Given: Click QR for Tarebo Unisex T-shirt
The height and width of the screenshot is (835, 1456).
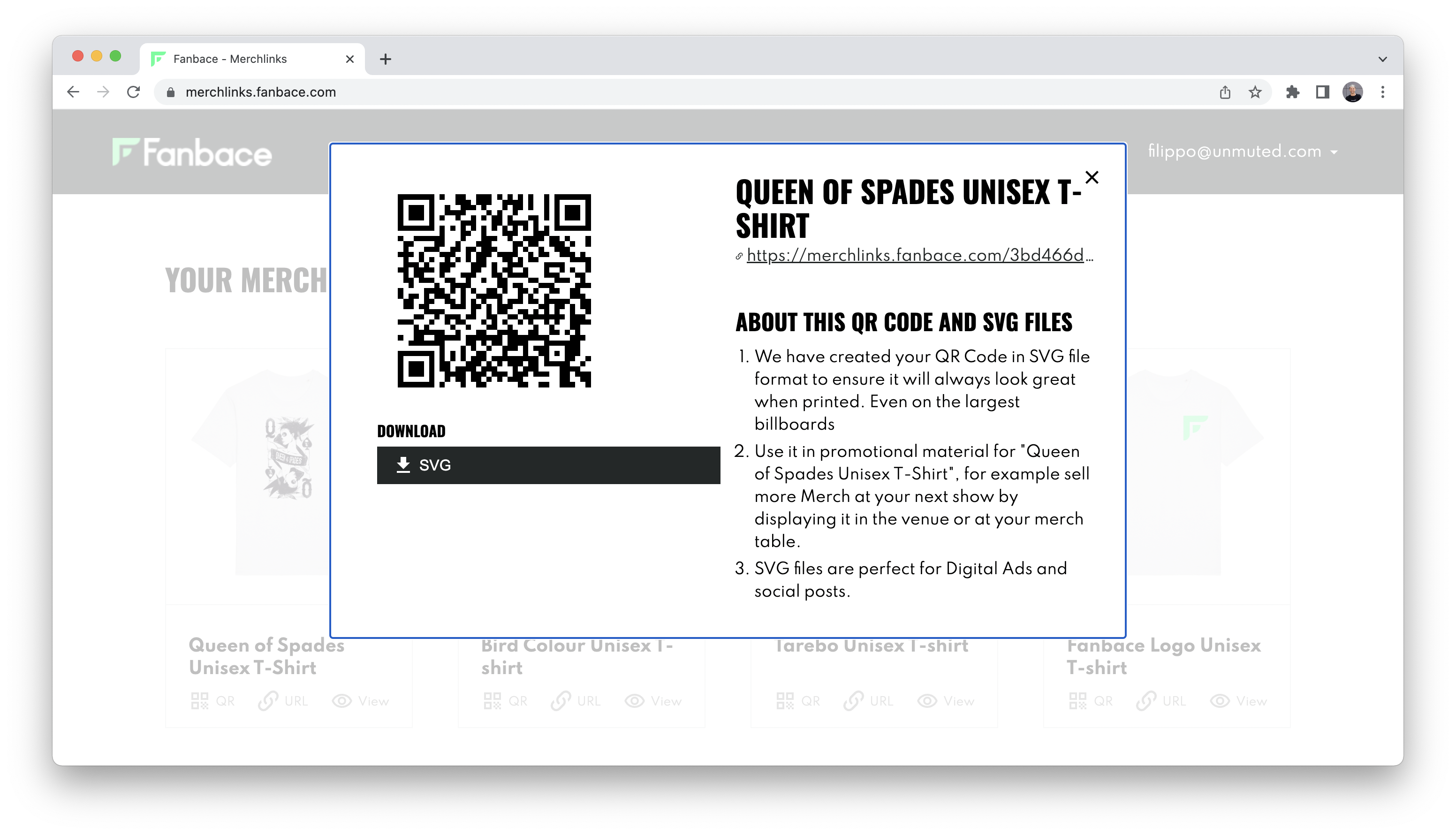Looking at the screenshot, I should click(798, 701).
